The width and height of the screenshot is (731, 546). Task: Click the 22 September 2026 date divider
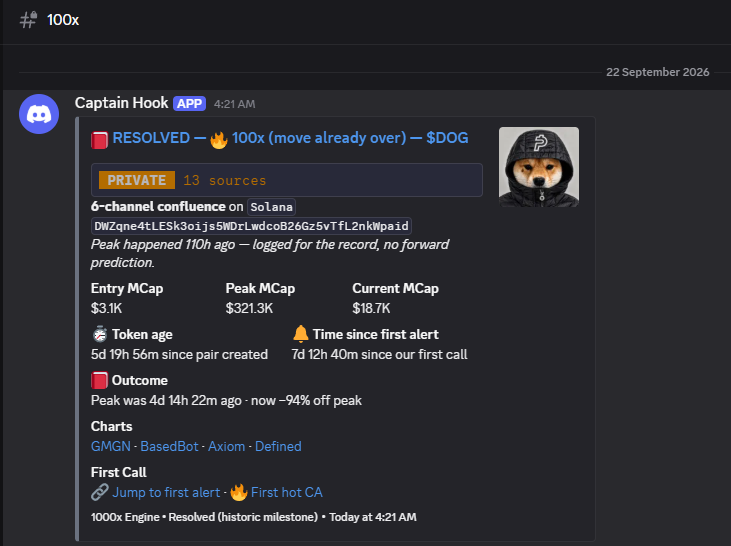coord(657,72)
